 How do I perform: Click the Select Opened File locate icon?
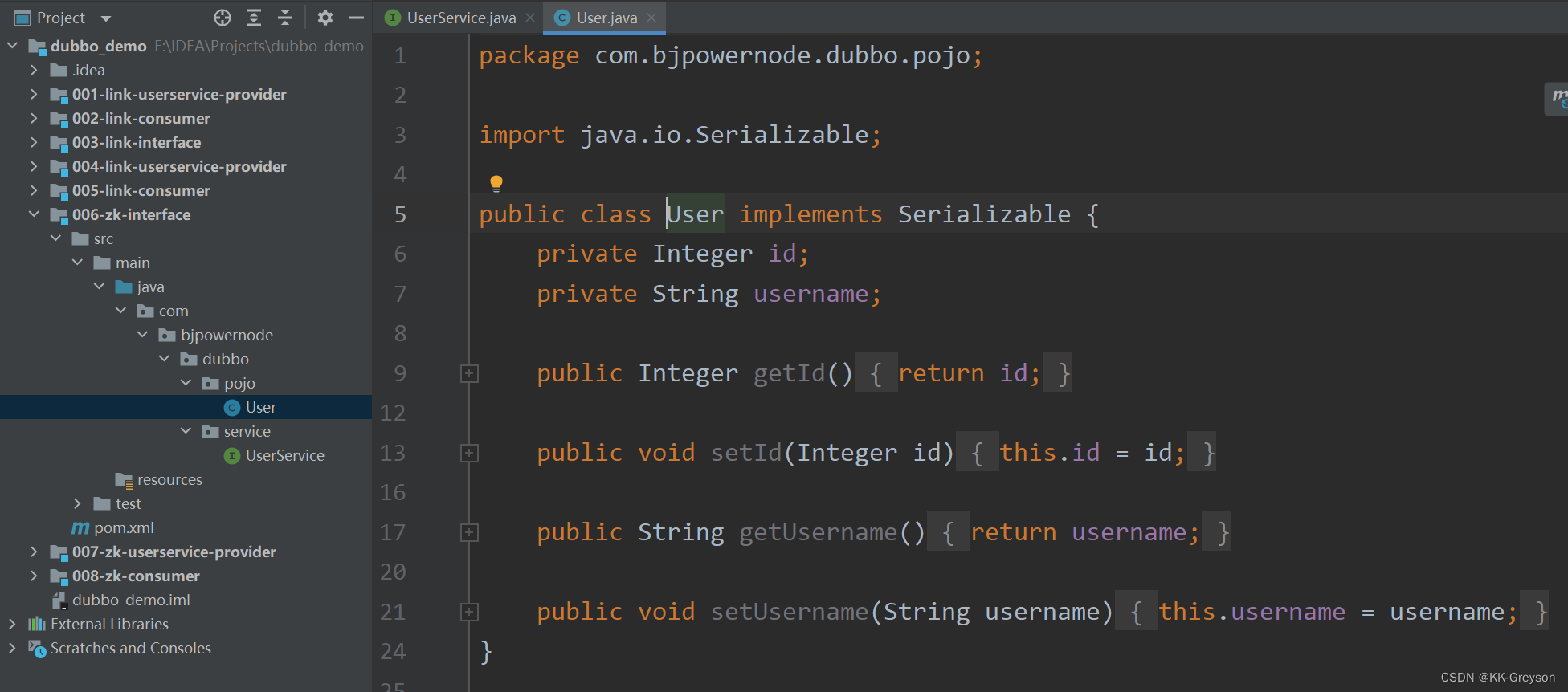point(223,18)
